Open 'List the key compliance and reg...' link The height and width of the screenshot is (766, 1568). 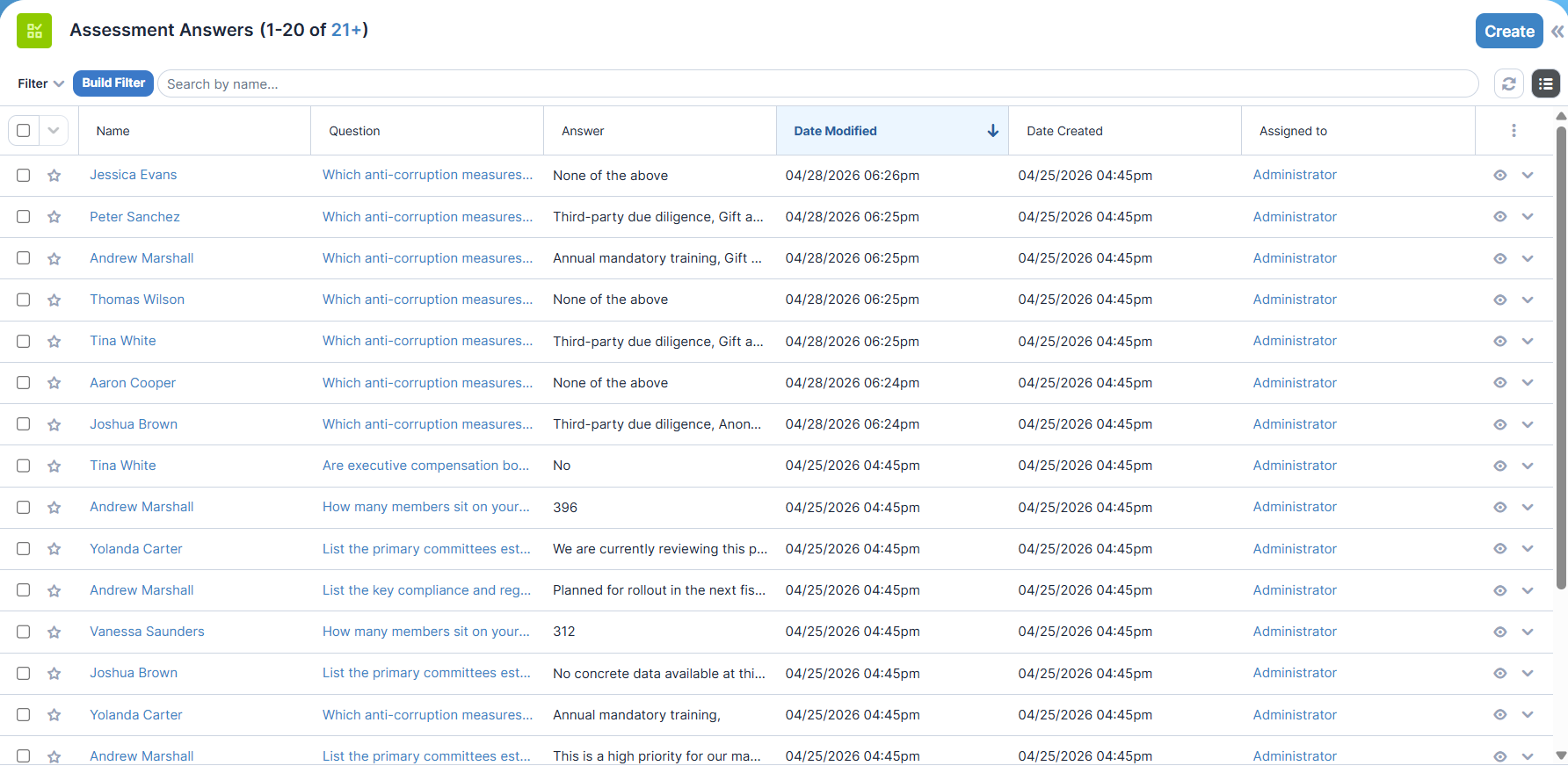[426, 590]
